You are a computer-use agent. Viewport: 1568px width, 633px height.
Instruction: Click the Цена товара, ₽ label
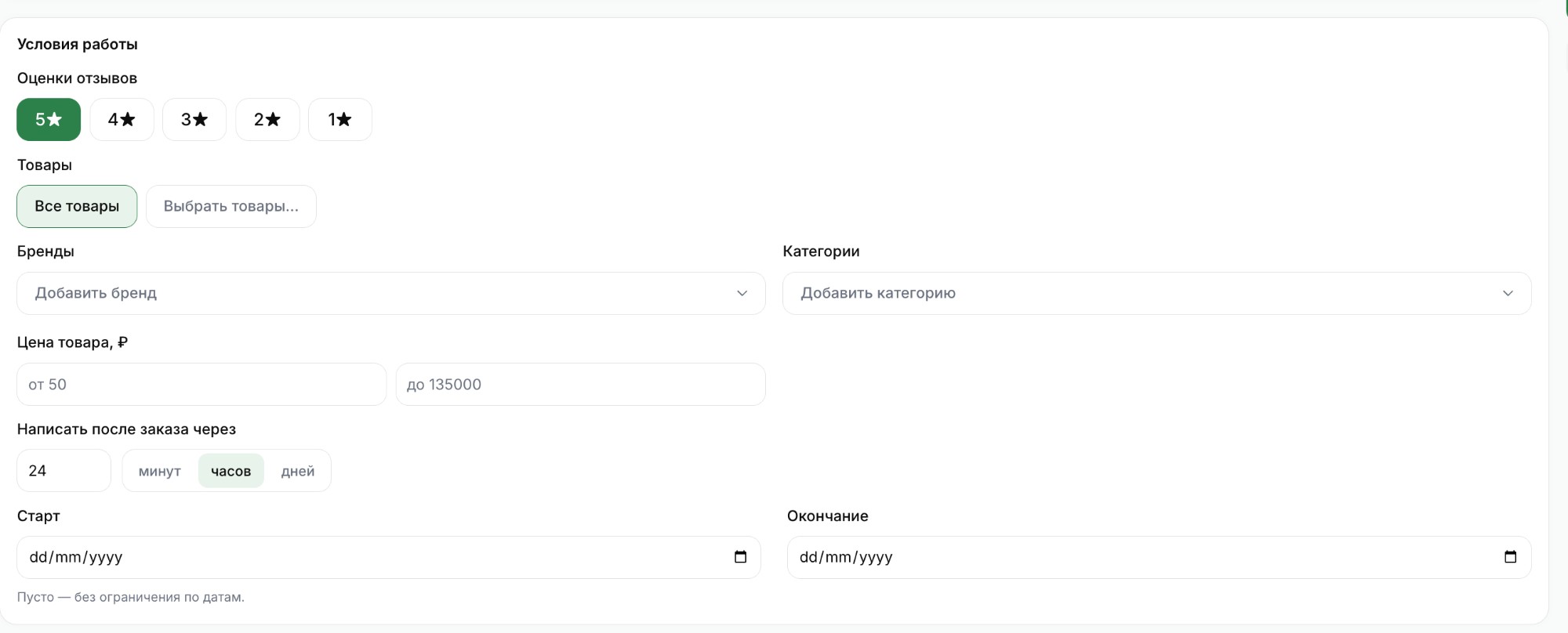tap(72, 342)
